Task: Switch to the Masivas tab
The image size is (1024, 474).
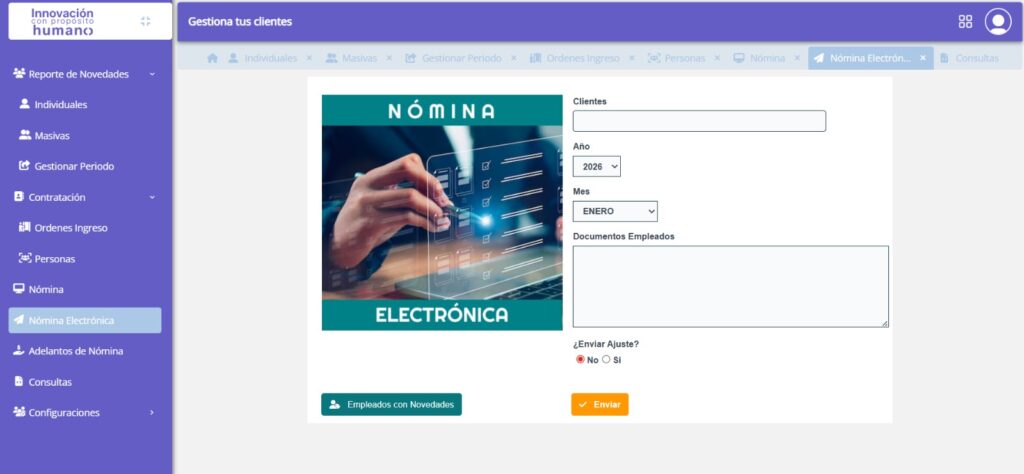Action: pyautogui.click(x=358, y=58)
